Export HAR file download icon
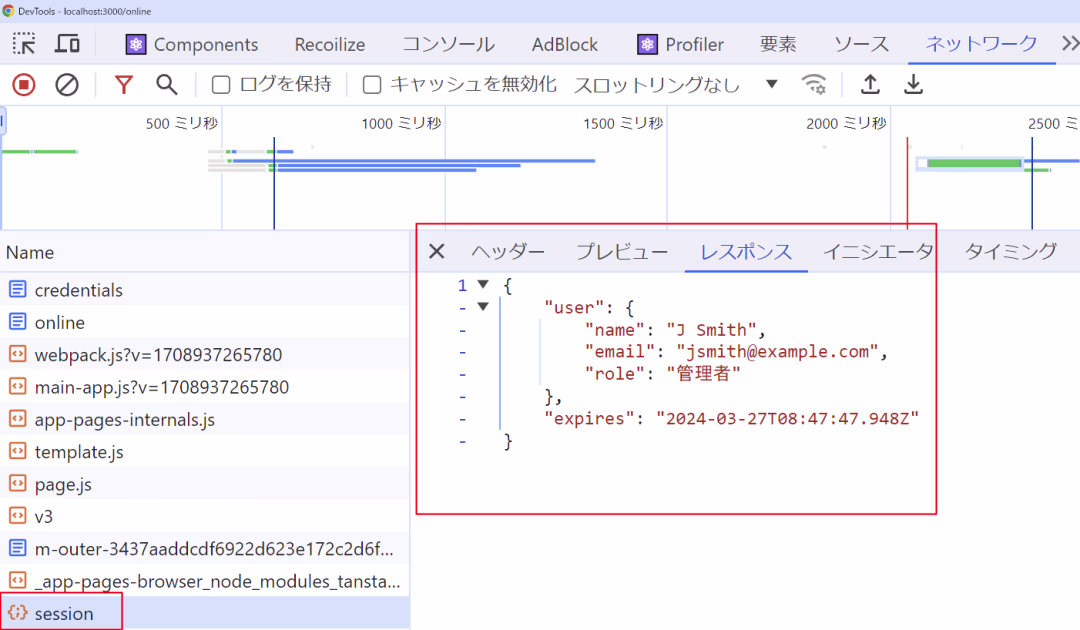 913,85
